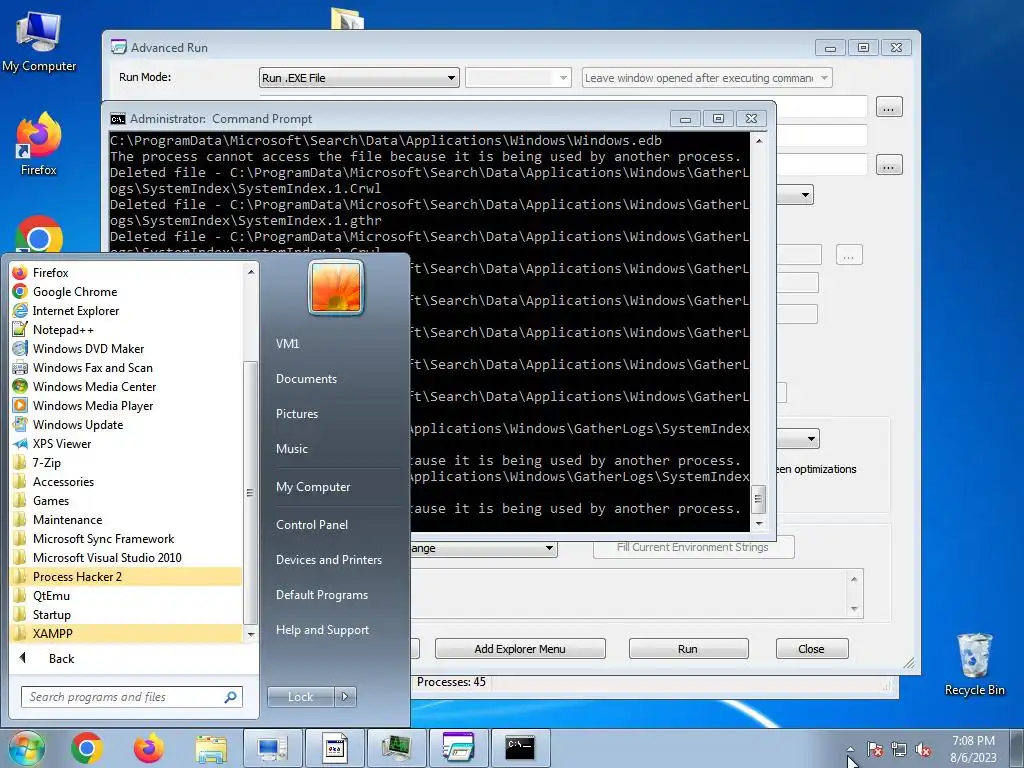Expand the Process Hacker 2 folder

click(x=126, y=576)
